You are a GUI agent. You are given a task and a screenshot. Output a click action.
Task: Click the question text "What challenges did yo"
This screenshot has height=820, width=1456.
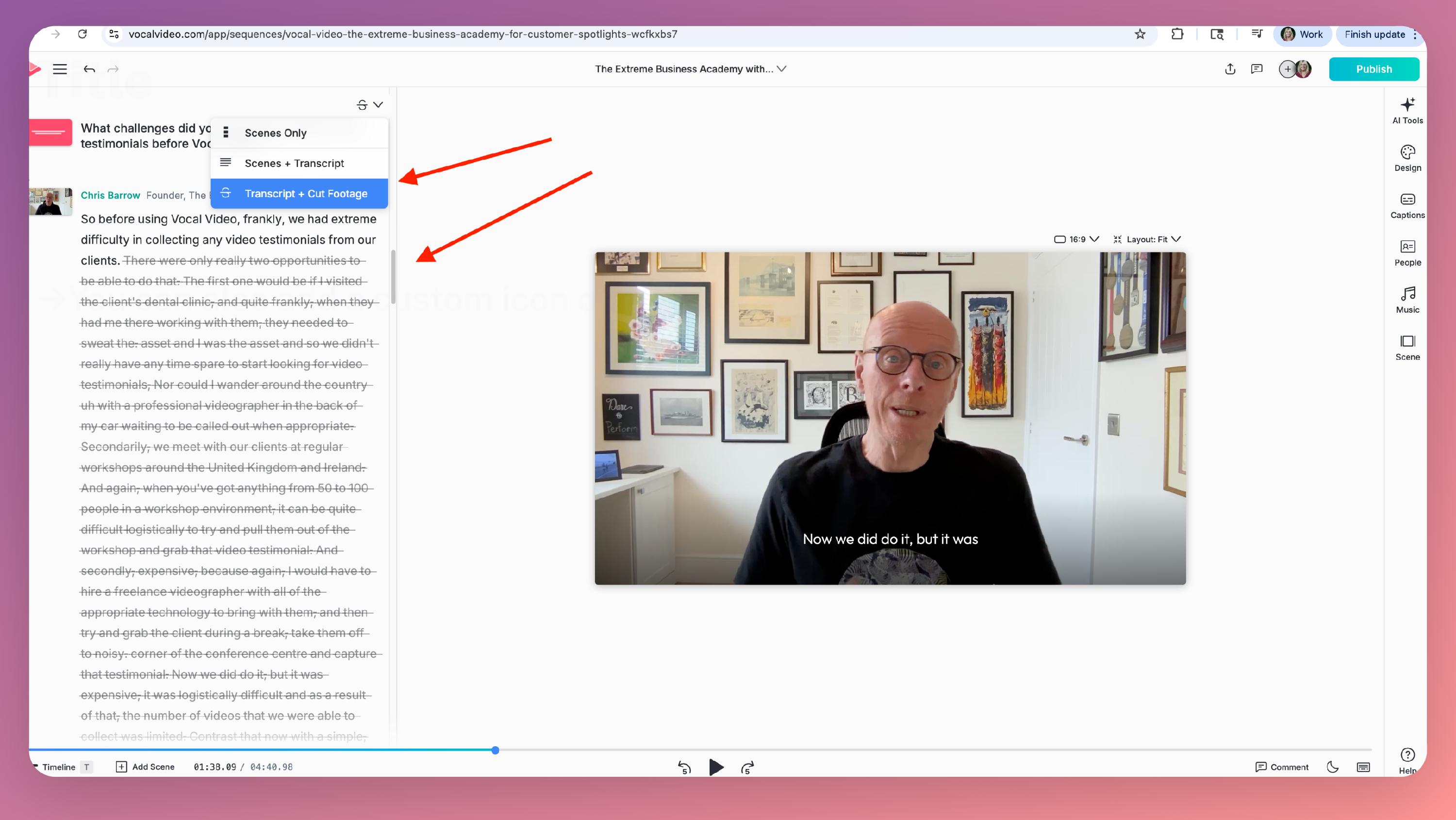[x=145, y=128]
